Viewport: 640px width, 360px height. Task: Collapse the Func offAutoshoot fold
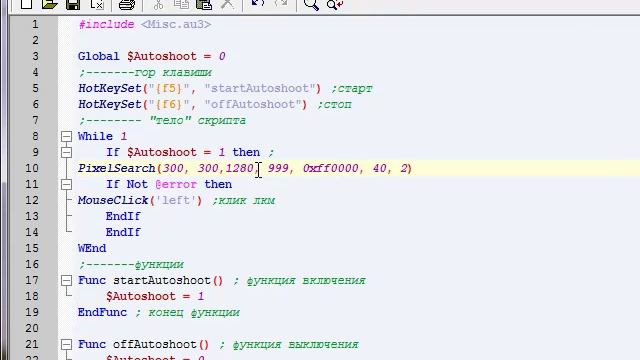[67, 344]
